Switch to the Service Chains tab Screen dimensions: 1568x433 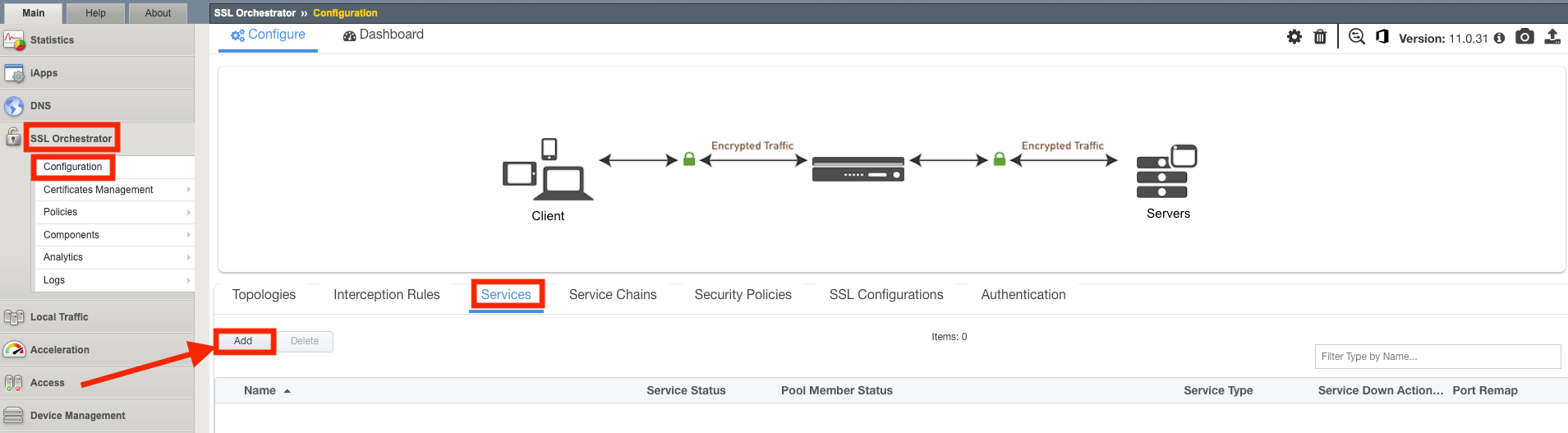[x=613, y=295]
